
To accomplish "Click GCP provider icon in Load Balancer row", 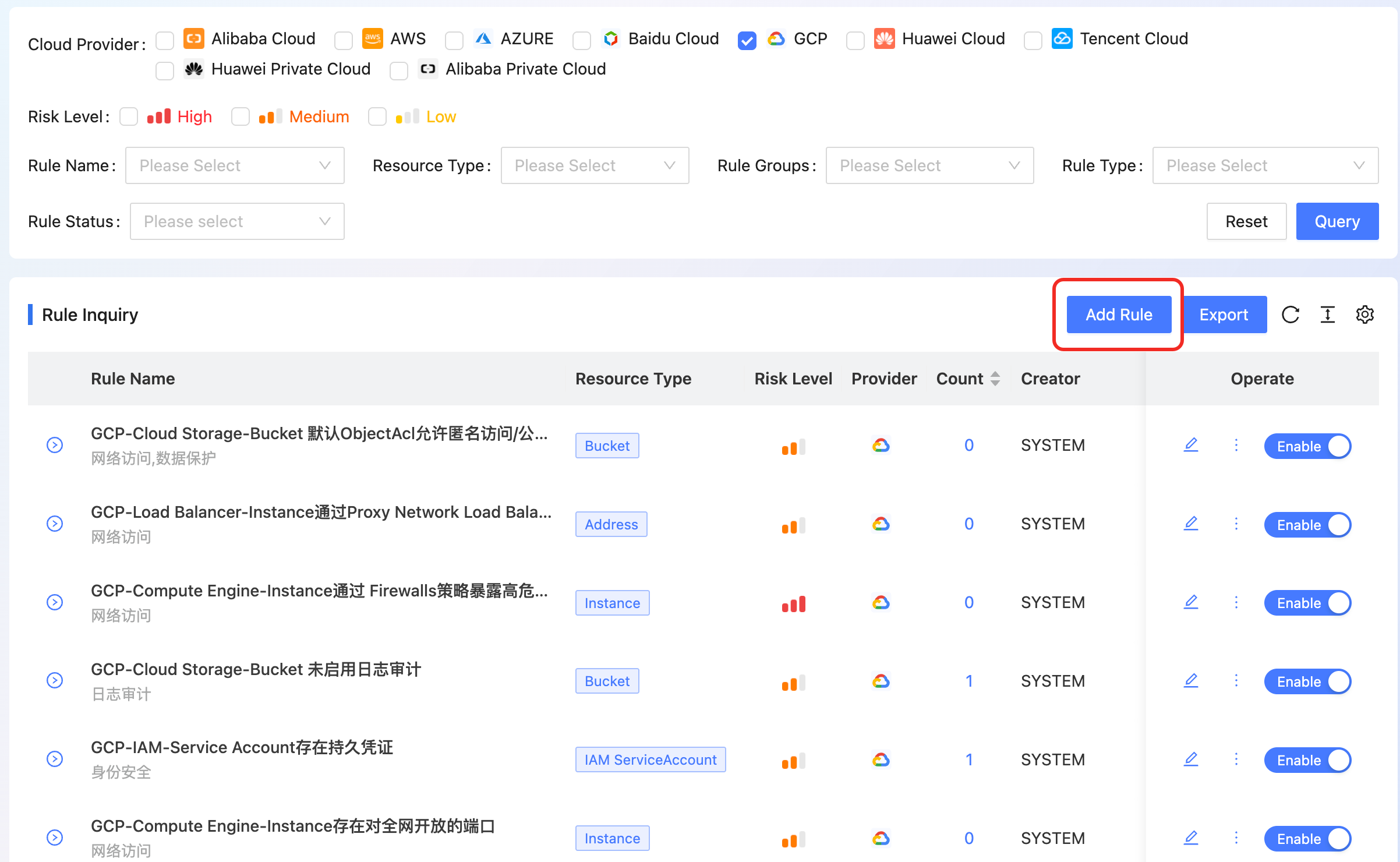I will pos(881,524).
